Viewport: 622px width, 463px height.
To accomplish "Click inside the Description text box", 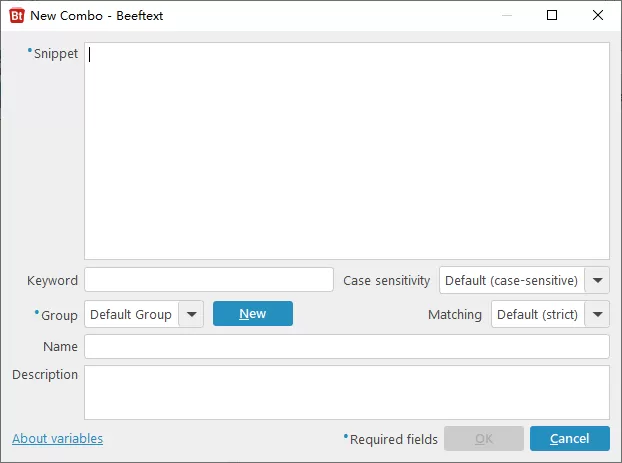I will tap(346, 391).
